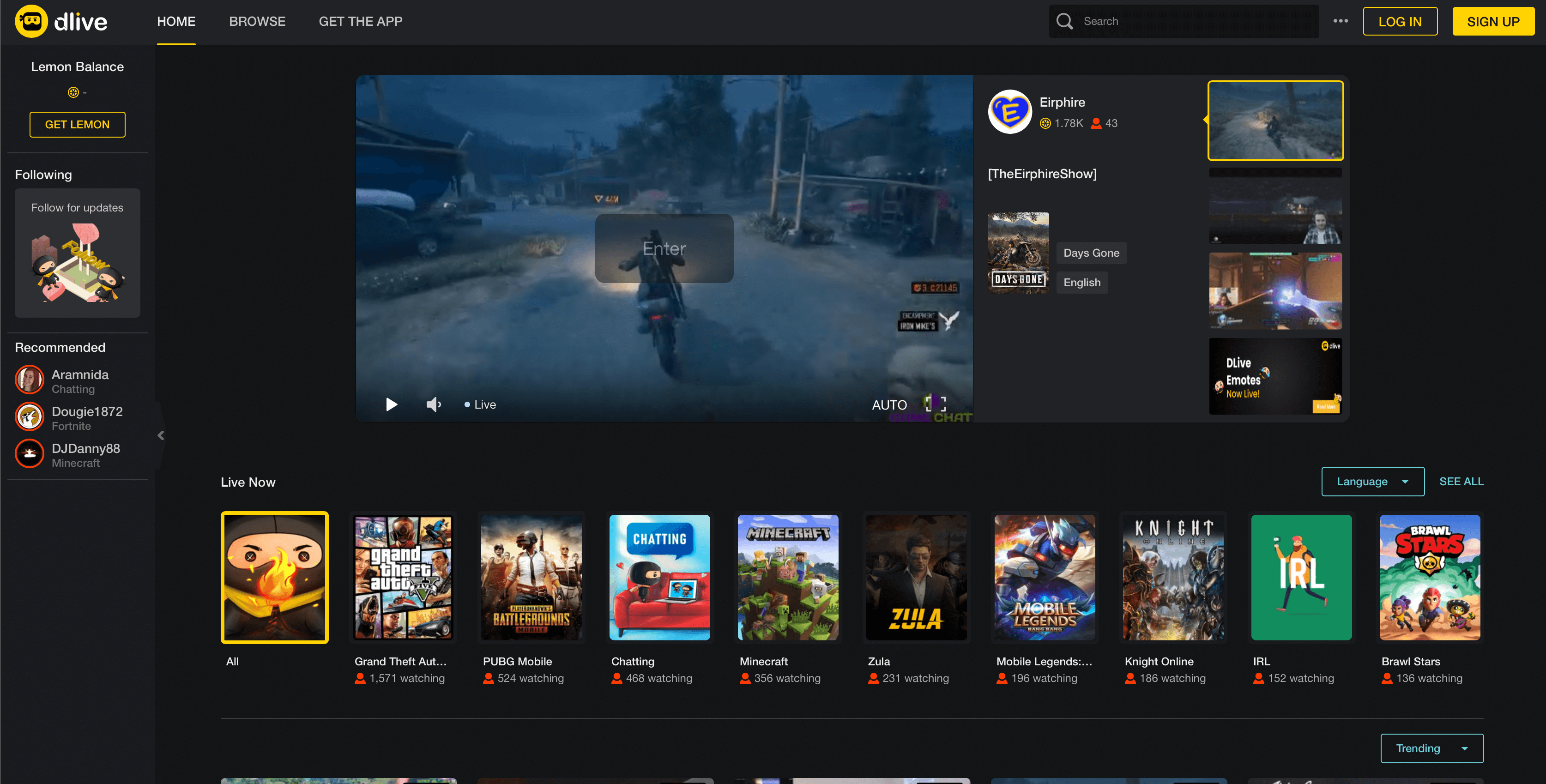Viewport: 1546px width, 784px height.
Task: Open the Aramnida channel name
Action: coord(80,374)
